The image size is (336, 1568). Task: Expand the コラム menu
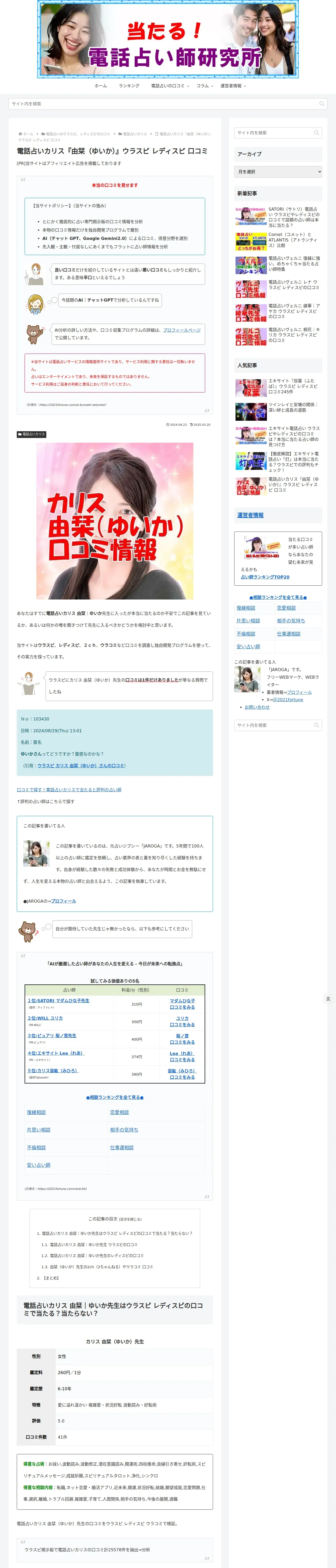coord(204,86)
